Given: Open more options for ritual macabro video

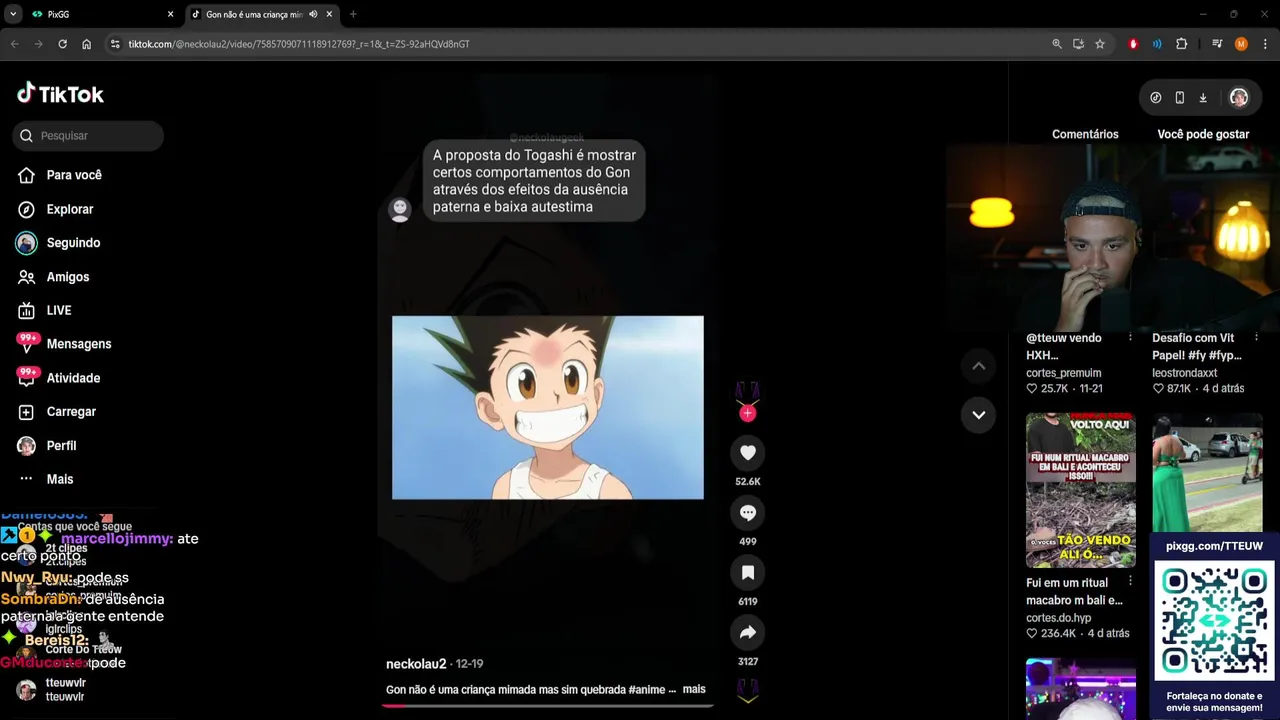Looking at the screenshot, I should tap(1130, 582).
